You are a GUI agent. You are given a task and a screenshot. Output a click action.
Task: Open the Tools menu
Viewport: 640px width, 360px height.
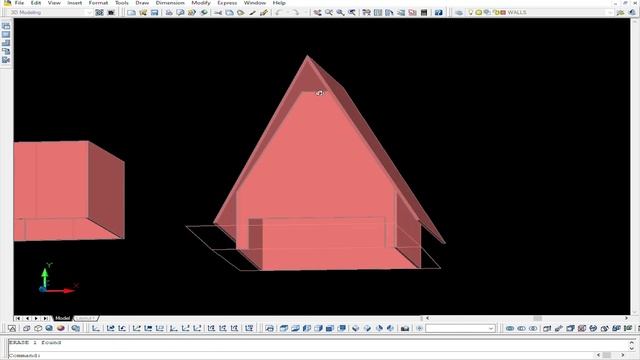[x=122, y=3]
